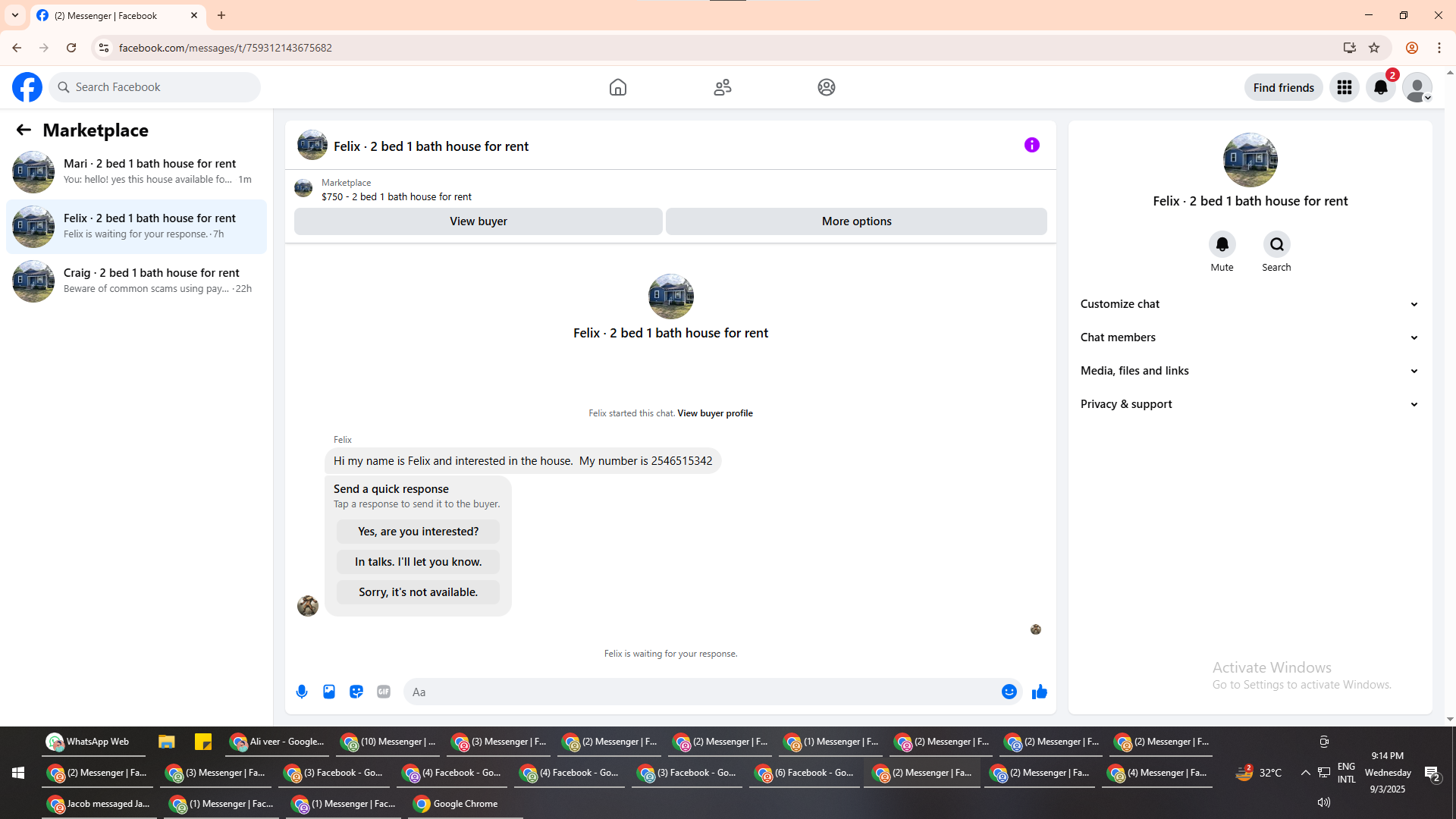
Task: Expand the Privacy & support section
Action: tap(1250, 404)
